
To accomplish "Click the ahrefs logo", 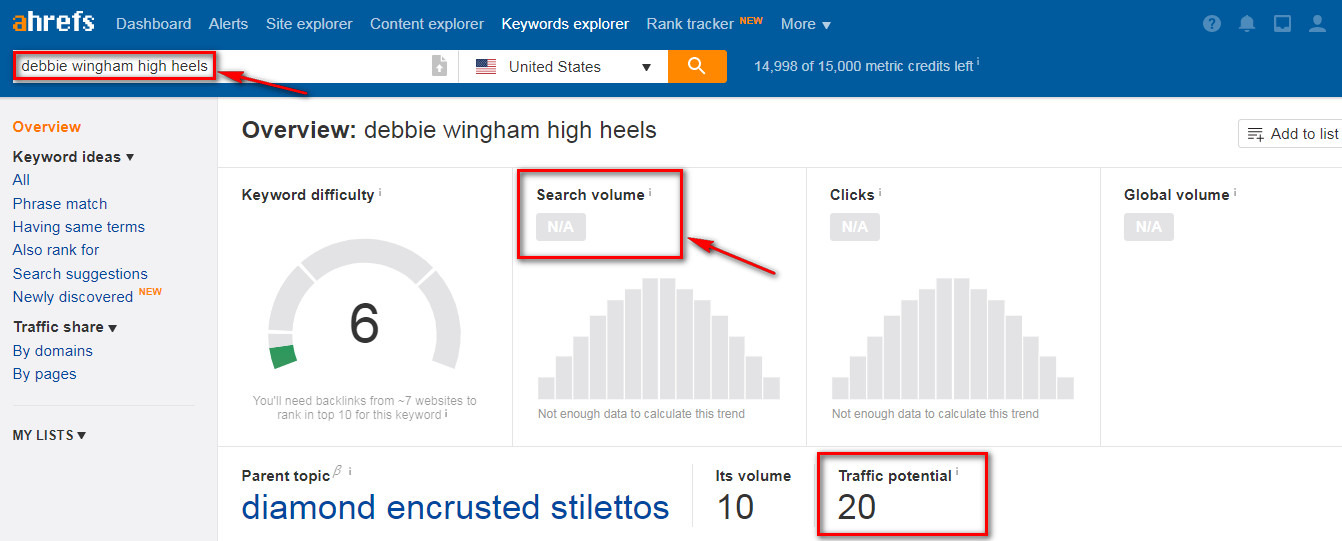I will tap(53, 22).
